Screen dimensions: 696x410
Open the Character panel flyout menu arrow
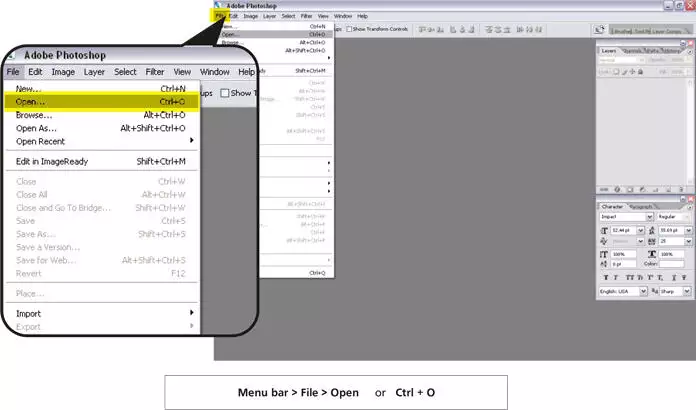tap(690, 207)
